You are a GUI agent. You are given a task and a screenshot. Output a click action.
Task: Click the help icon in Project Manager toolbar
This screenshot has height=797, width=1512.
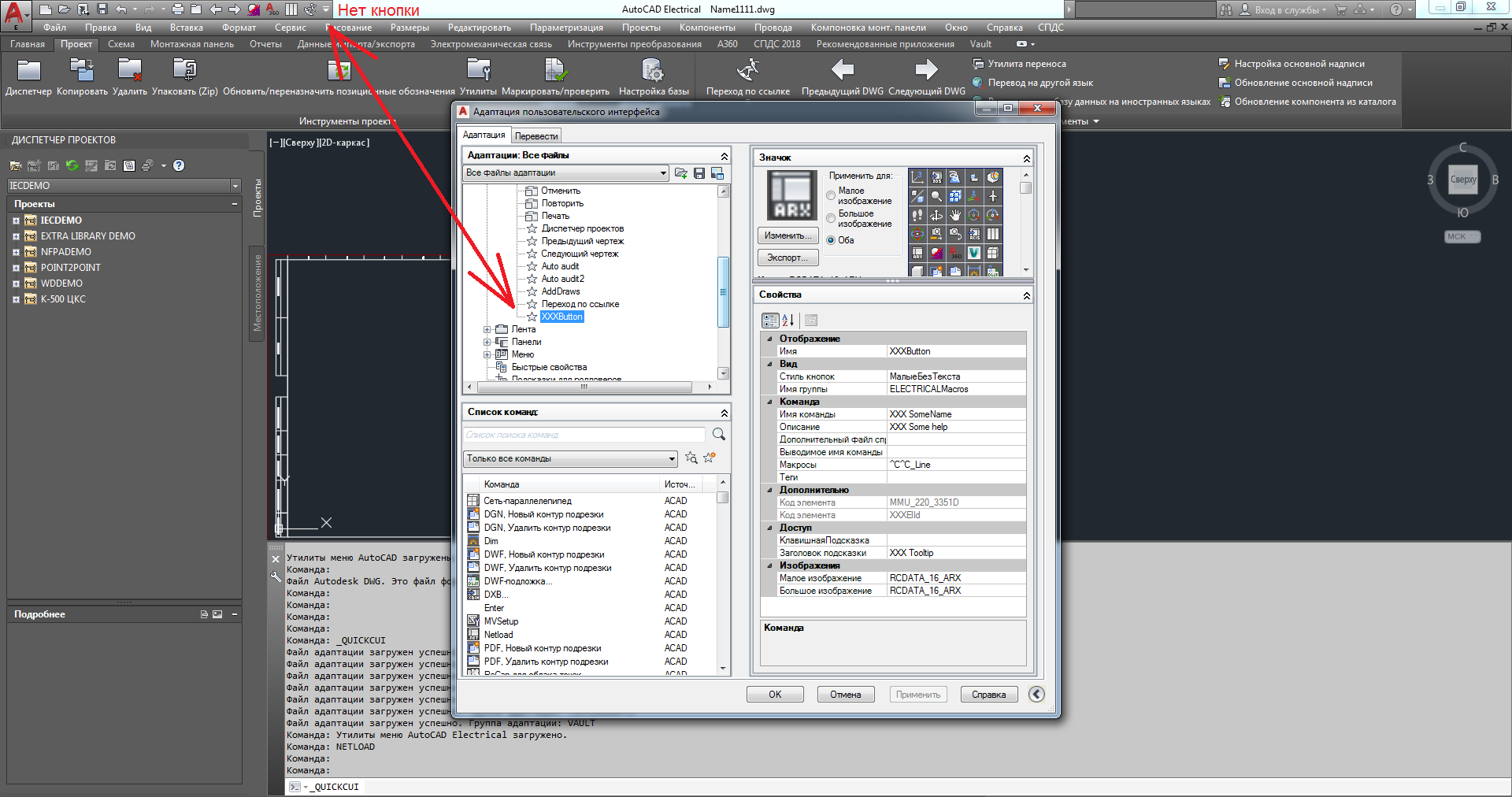tap(179, 165)
